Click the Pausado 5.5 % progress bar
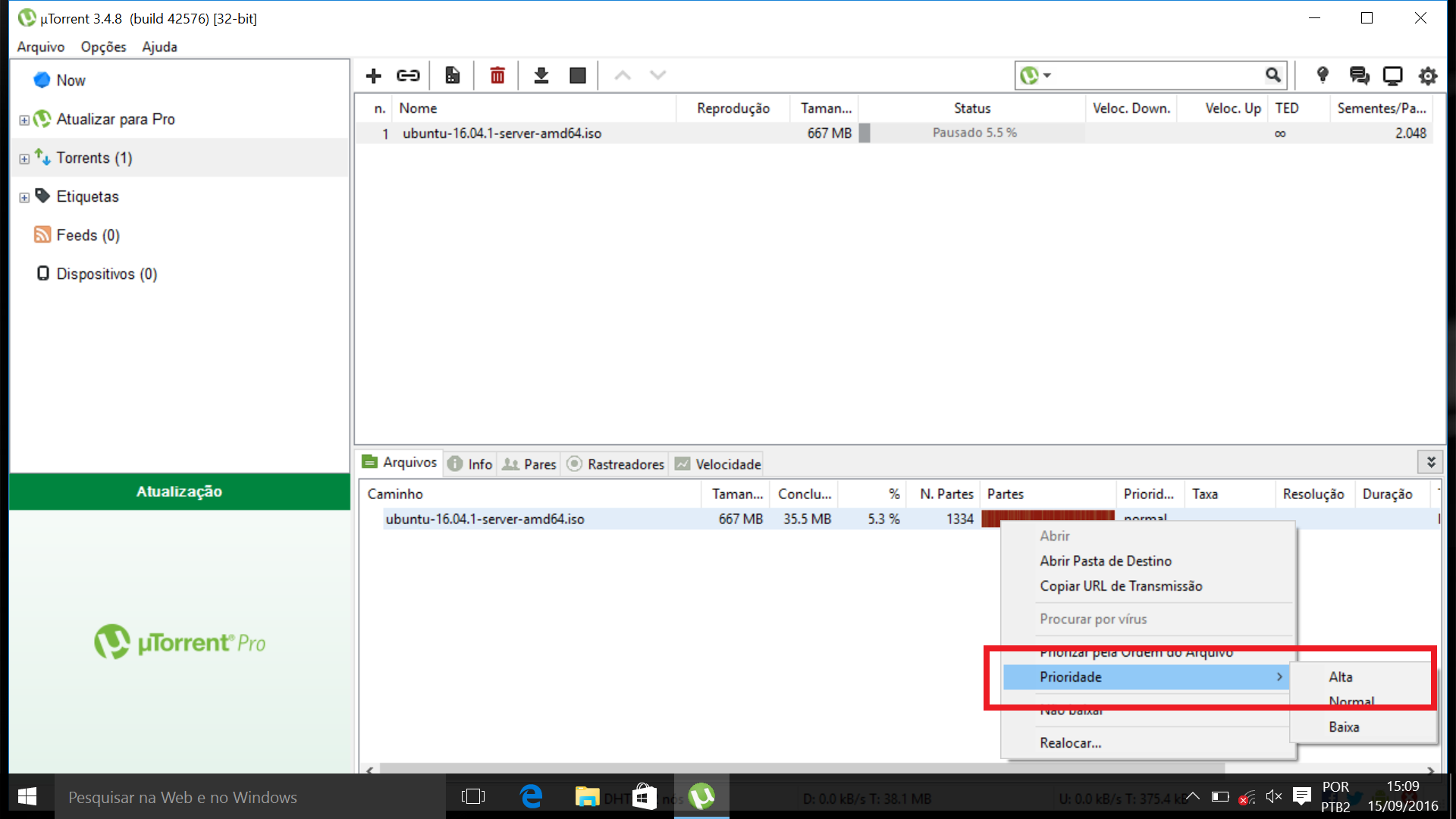The width and height of the screenshot is (1456, 819). point(972,133)
